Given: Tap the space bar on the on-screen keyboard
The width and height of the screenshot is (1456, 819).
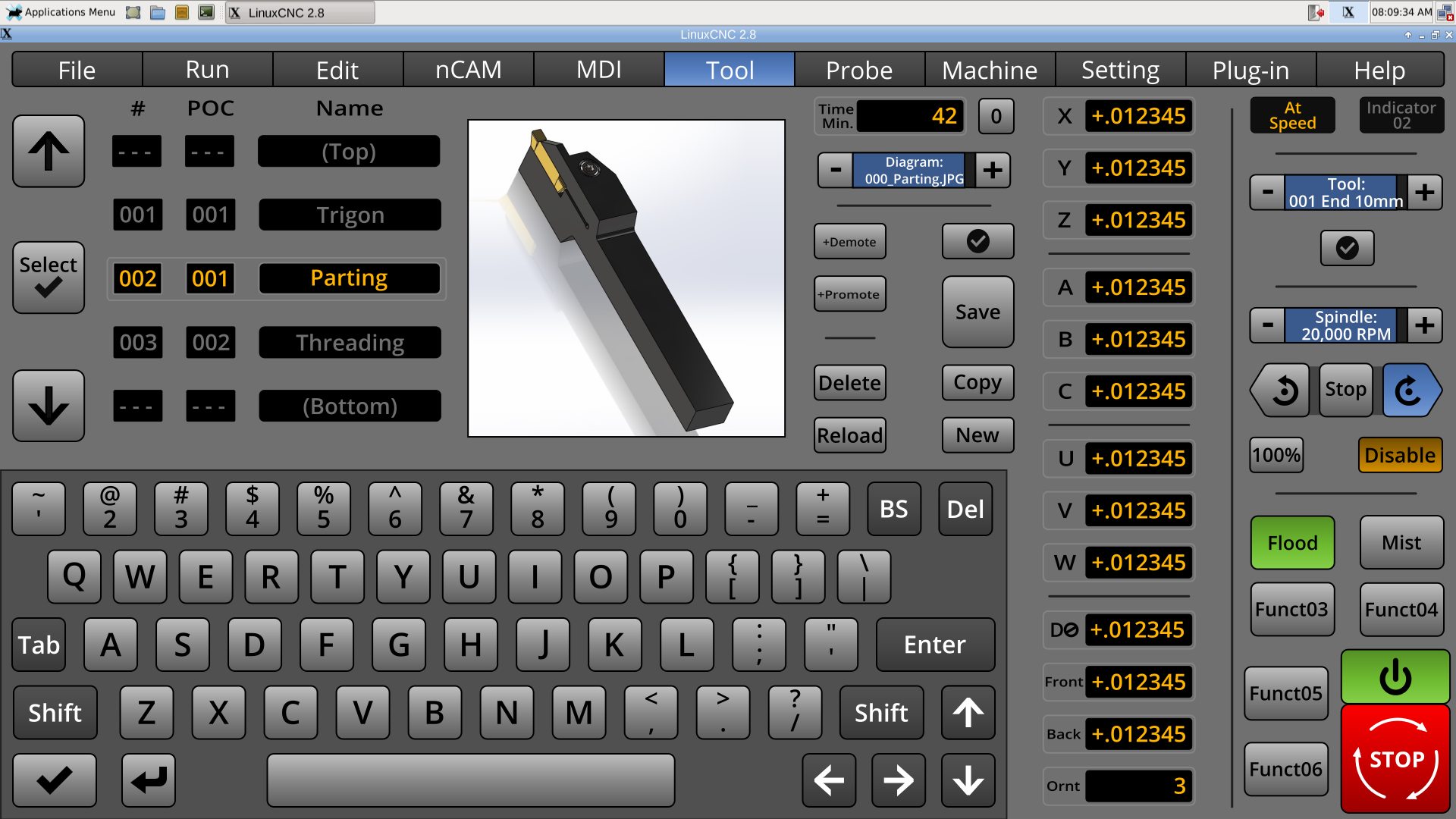Looking at the screenshot, I should click(471, 780).
